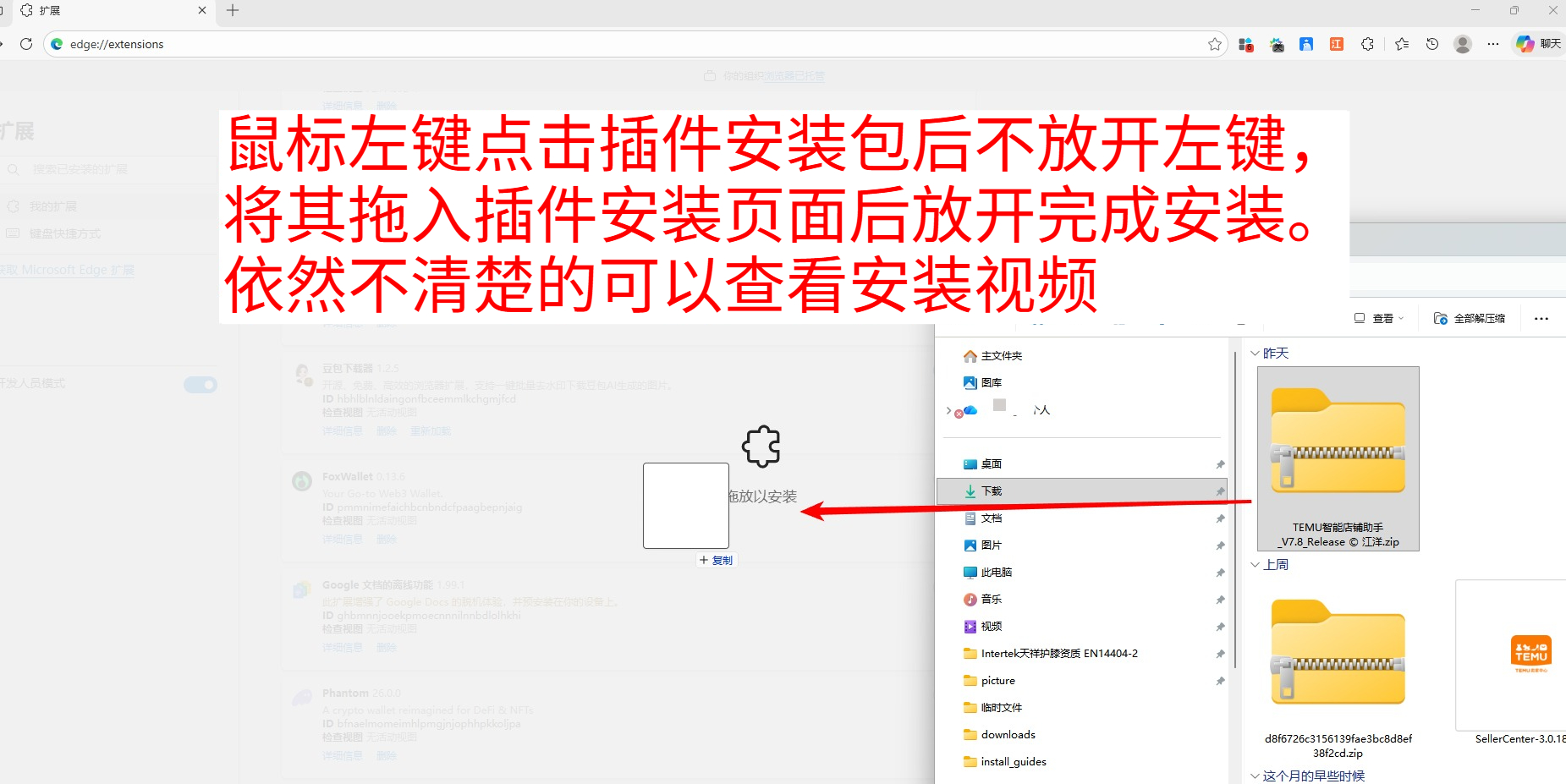Unpin 下载 using its pushpin icon
The width and height of the screenshot is (1566, 784).
tap(1219, 491)
